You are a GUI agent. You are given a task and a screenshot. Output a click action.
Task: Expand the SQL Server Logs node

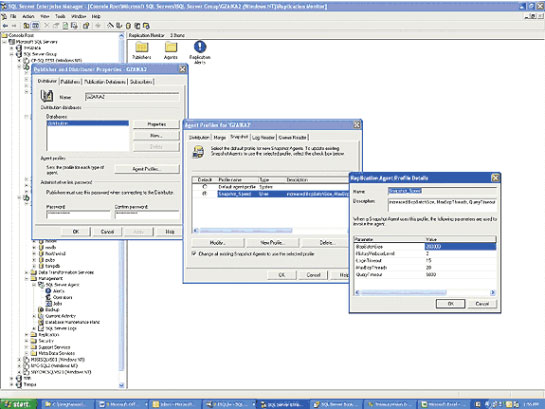pos(34,328)
